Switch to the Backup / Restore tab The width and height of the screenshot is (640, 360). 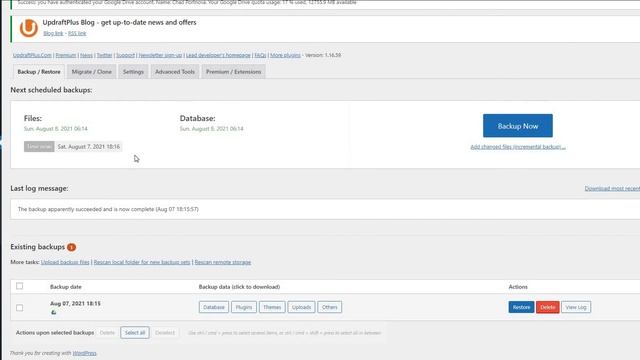(x=39, y=72)
